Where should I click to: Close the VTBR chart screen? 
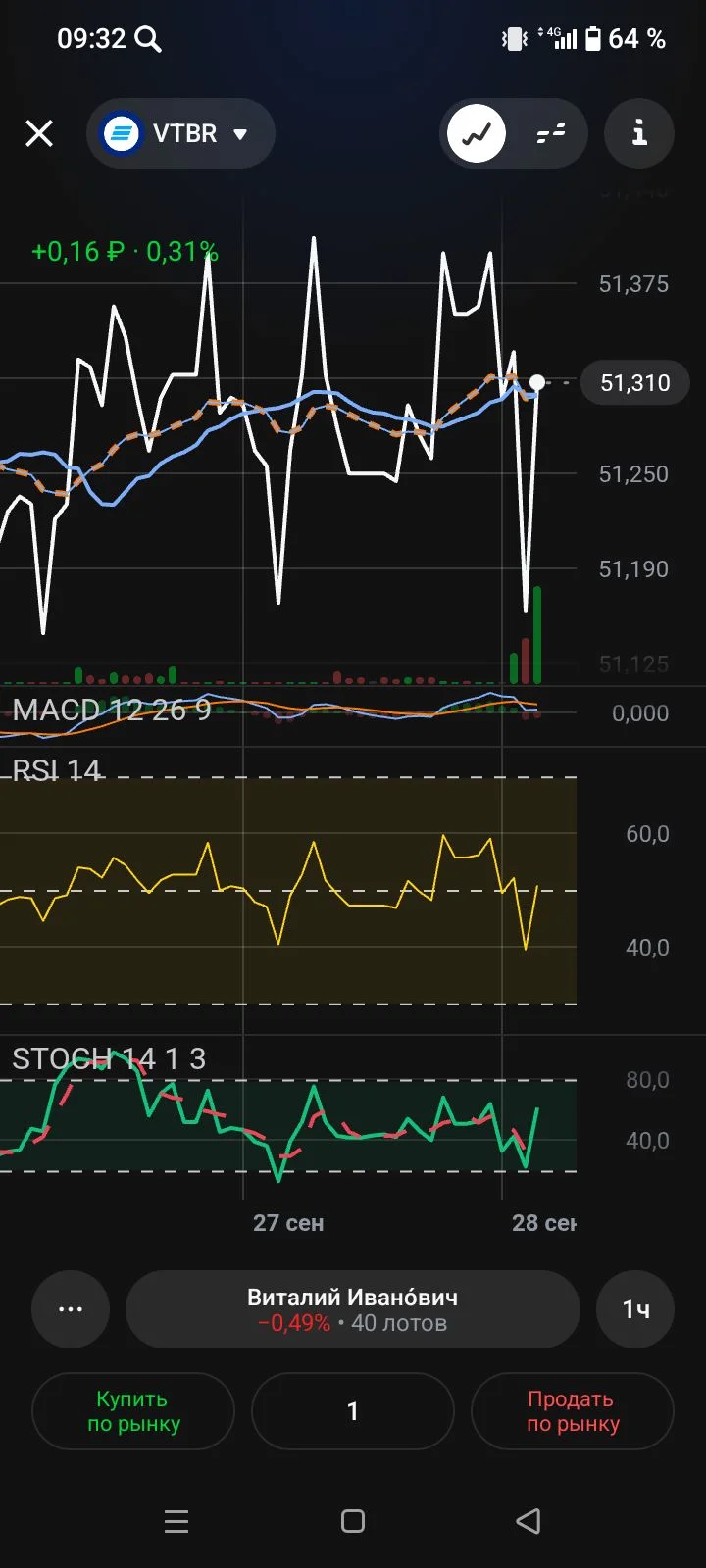point(39,133)
